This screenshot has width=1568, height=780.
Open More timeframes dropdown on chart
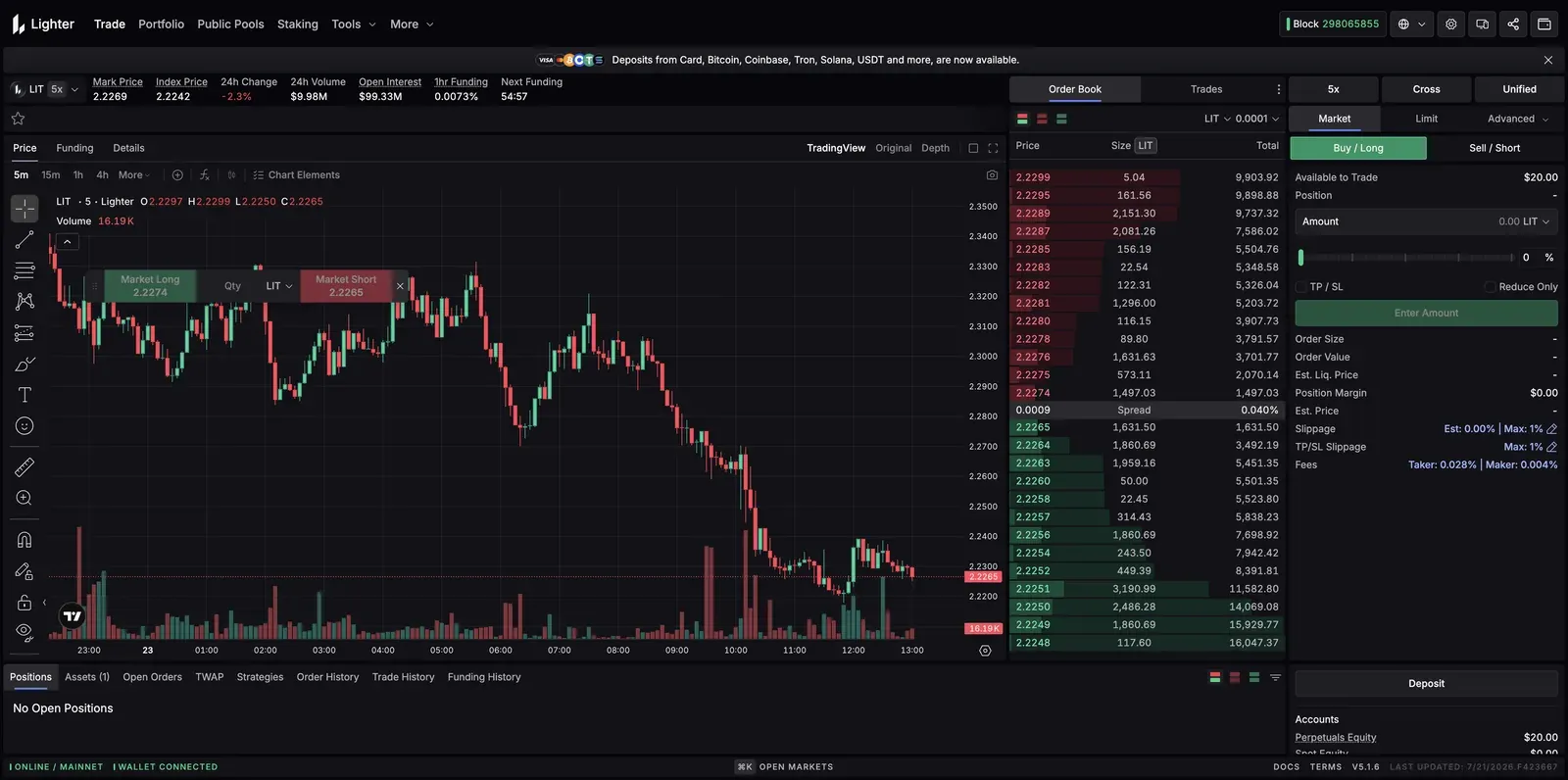coord(133,175)
